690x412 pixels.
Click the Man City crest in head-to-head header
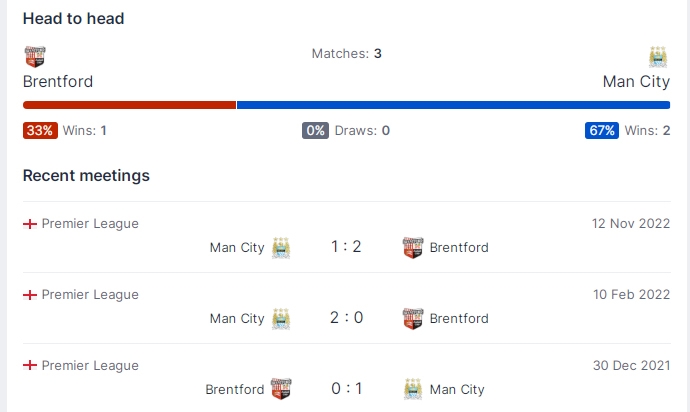point(658,57)
